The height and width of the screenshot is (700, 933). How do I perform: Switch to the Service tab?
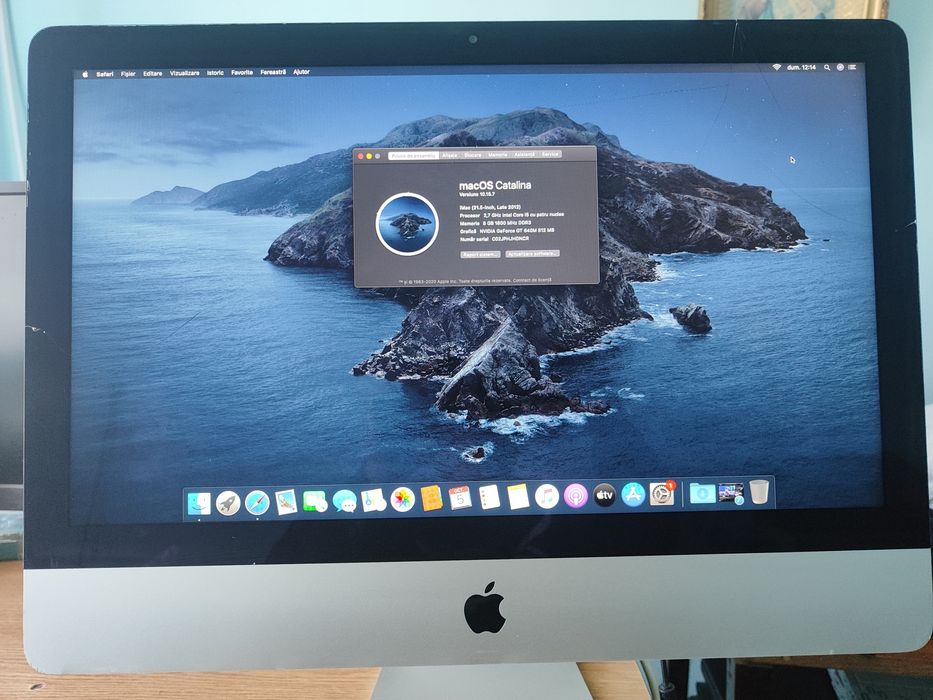click(x=550, y=154)
